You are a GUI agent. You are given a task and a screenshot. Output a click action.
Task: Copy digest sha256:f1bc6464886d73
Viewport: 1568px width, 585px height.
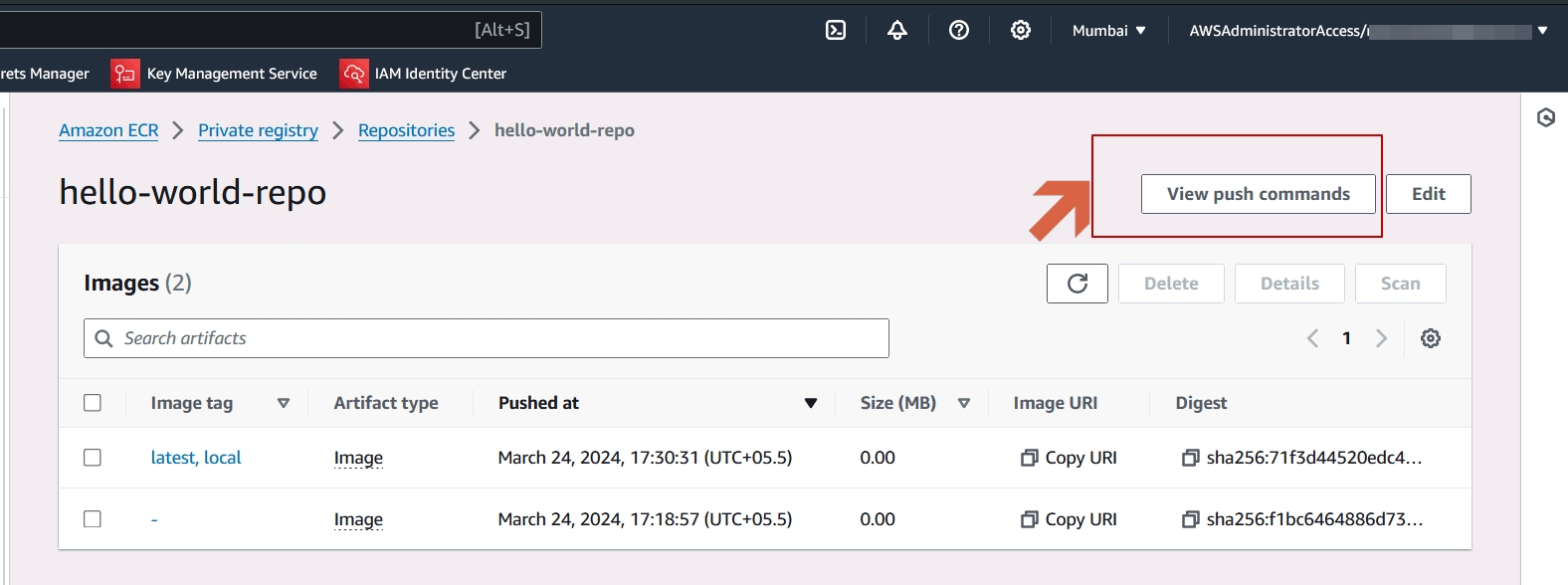click(1190, 519)
